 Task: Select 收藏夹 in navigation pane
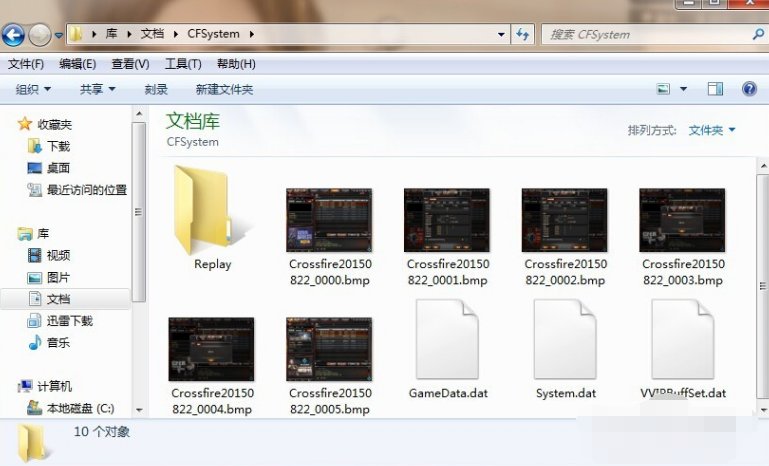(54, 125)
